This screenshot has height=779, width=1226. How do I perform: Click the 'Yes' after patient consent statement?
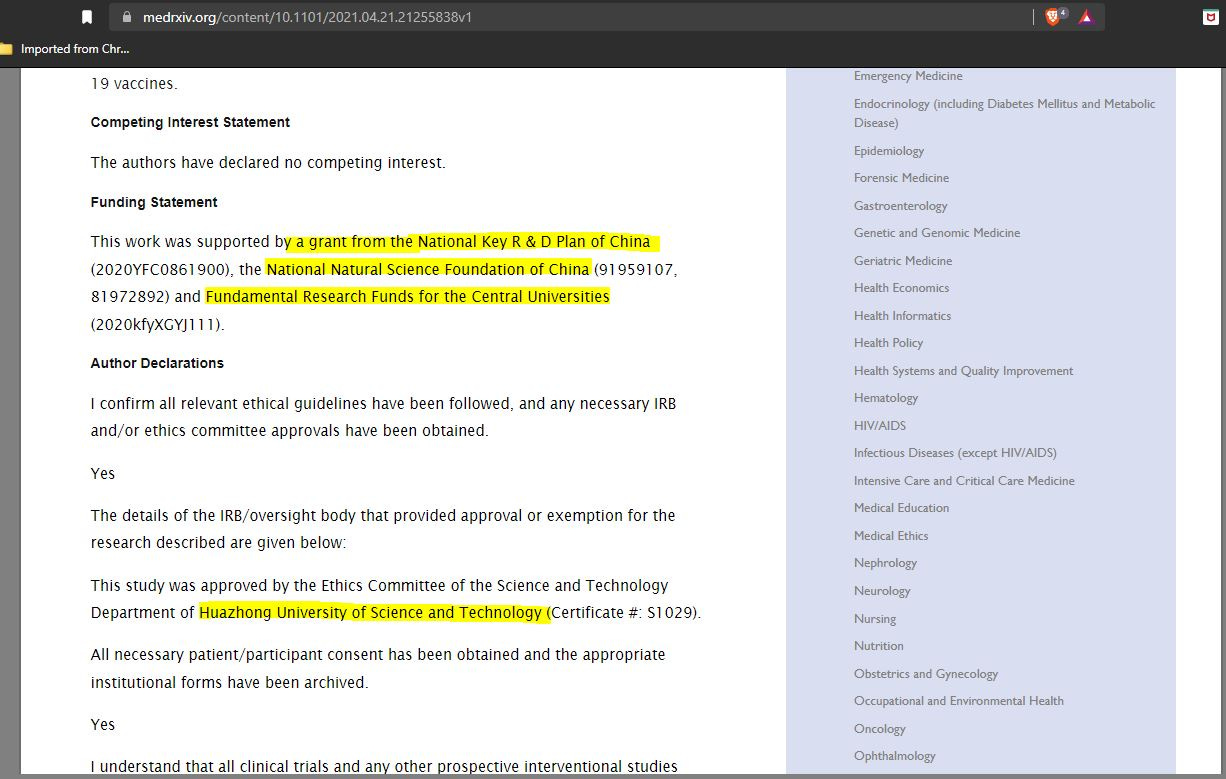pyautogui.click(x=103, y=725)
